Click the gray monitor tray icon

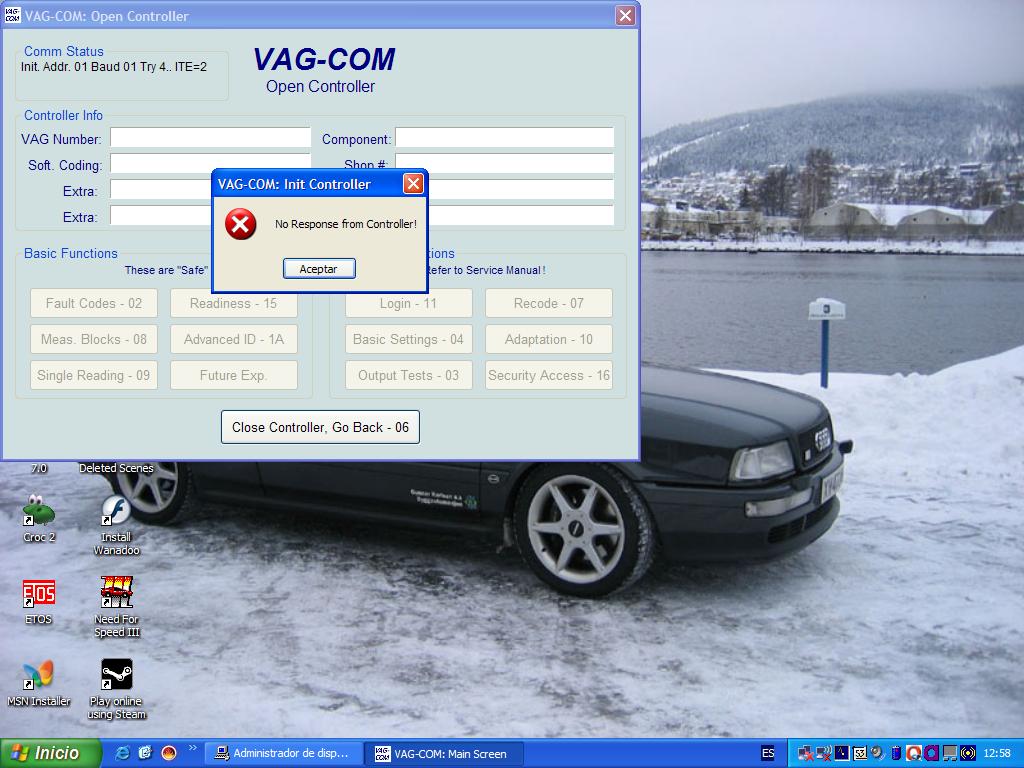pos(950,753)
